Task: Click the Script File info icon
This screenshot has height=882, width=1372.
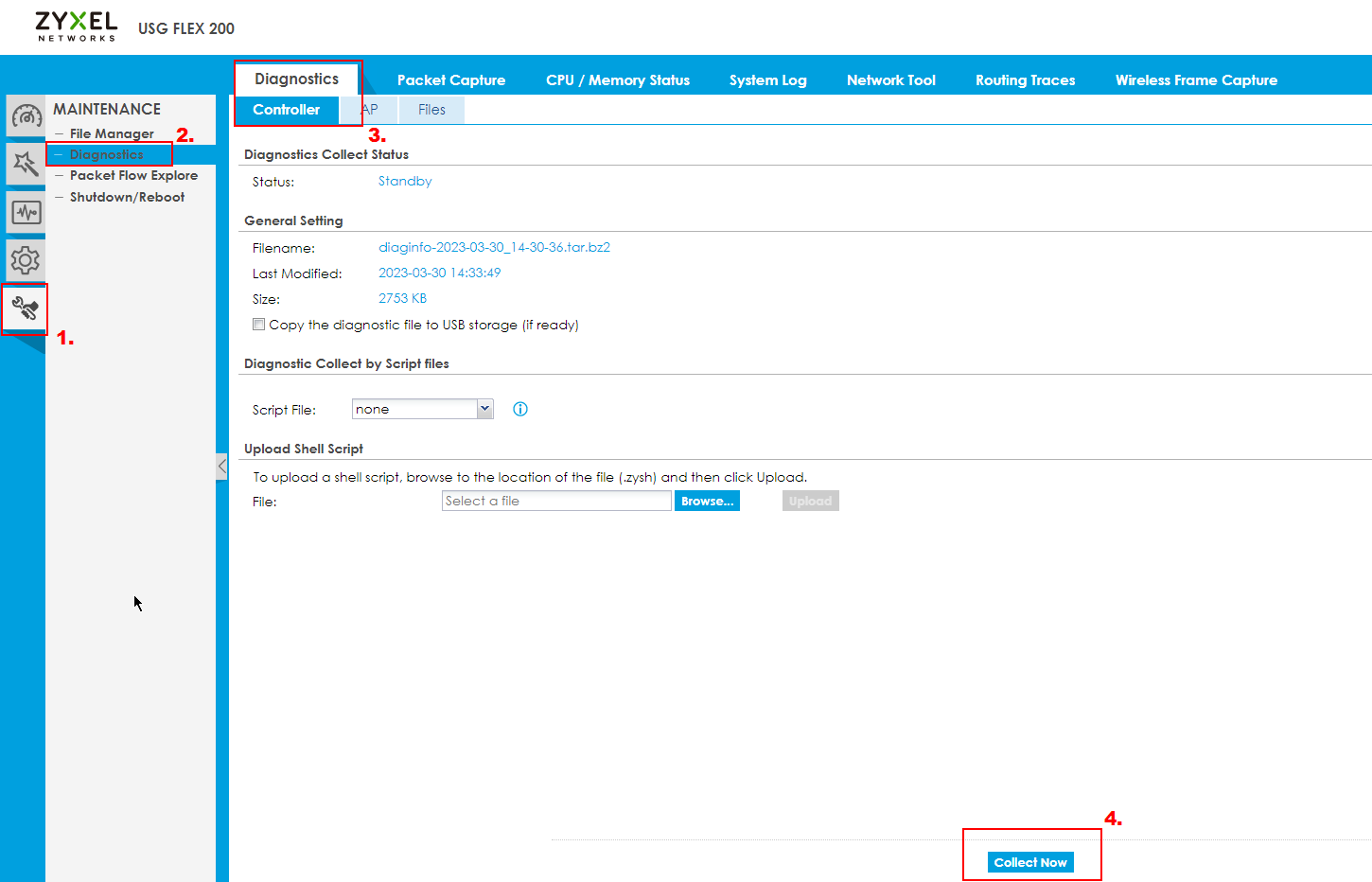Action: (520, 409)
